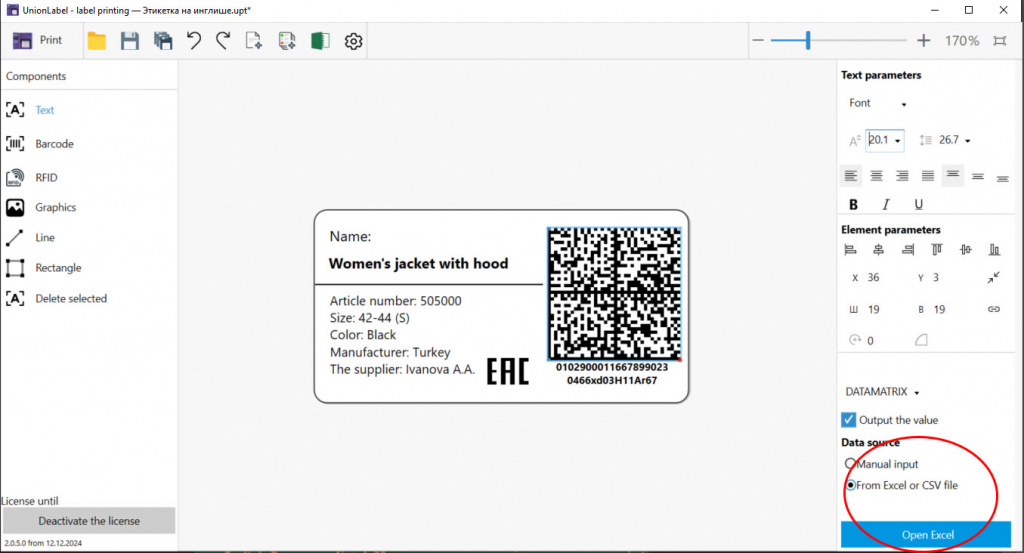Select From Excel or CSV file option
The height and width of the screenshot is (553, 1024).
pos(850,485)
